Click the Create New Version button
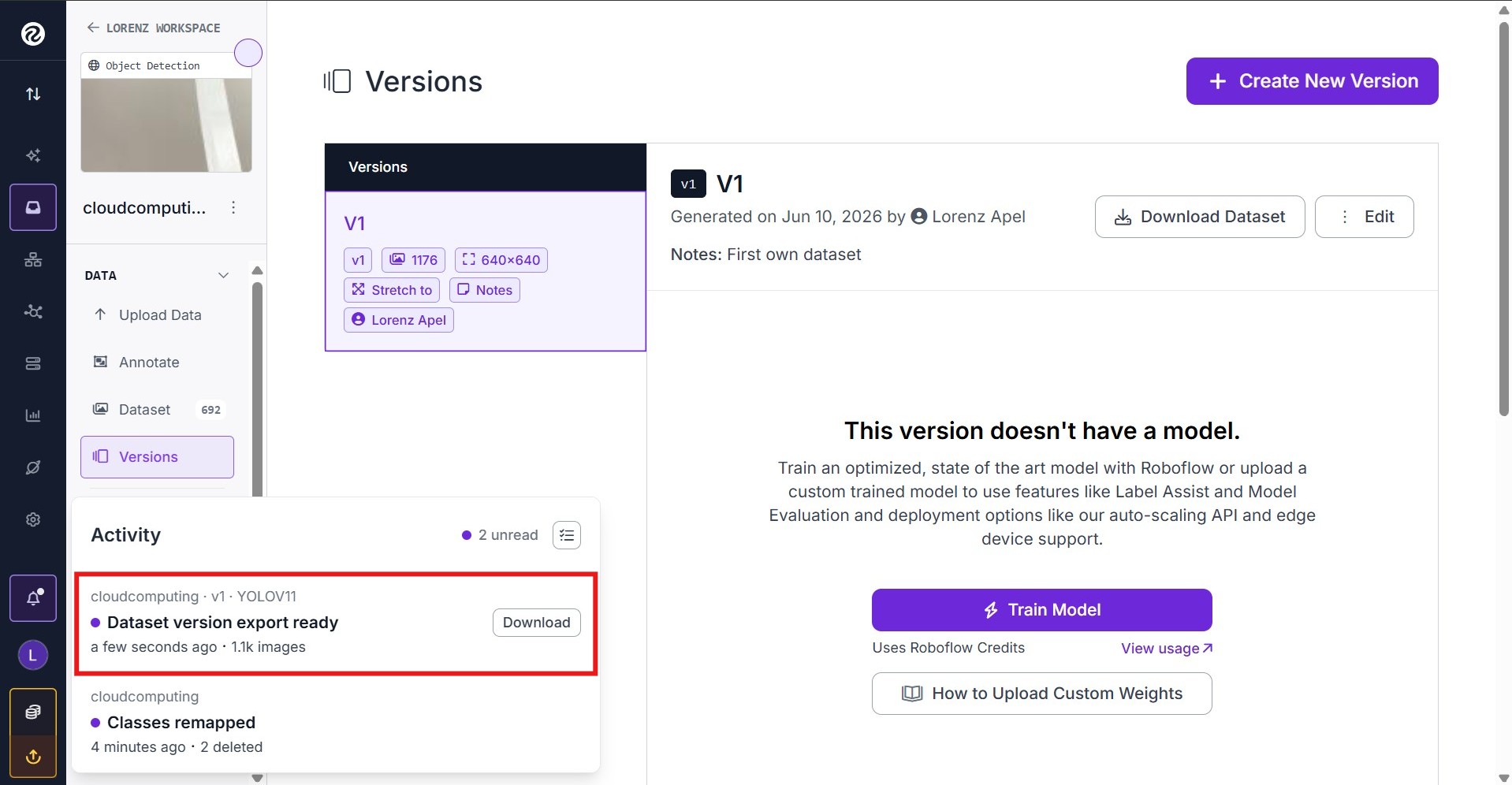Screen dimensions: 1512x785 1313,81
